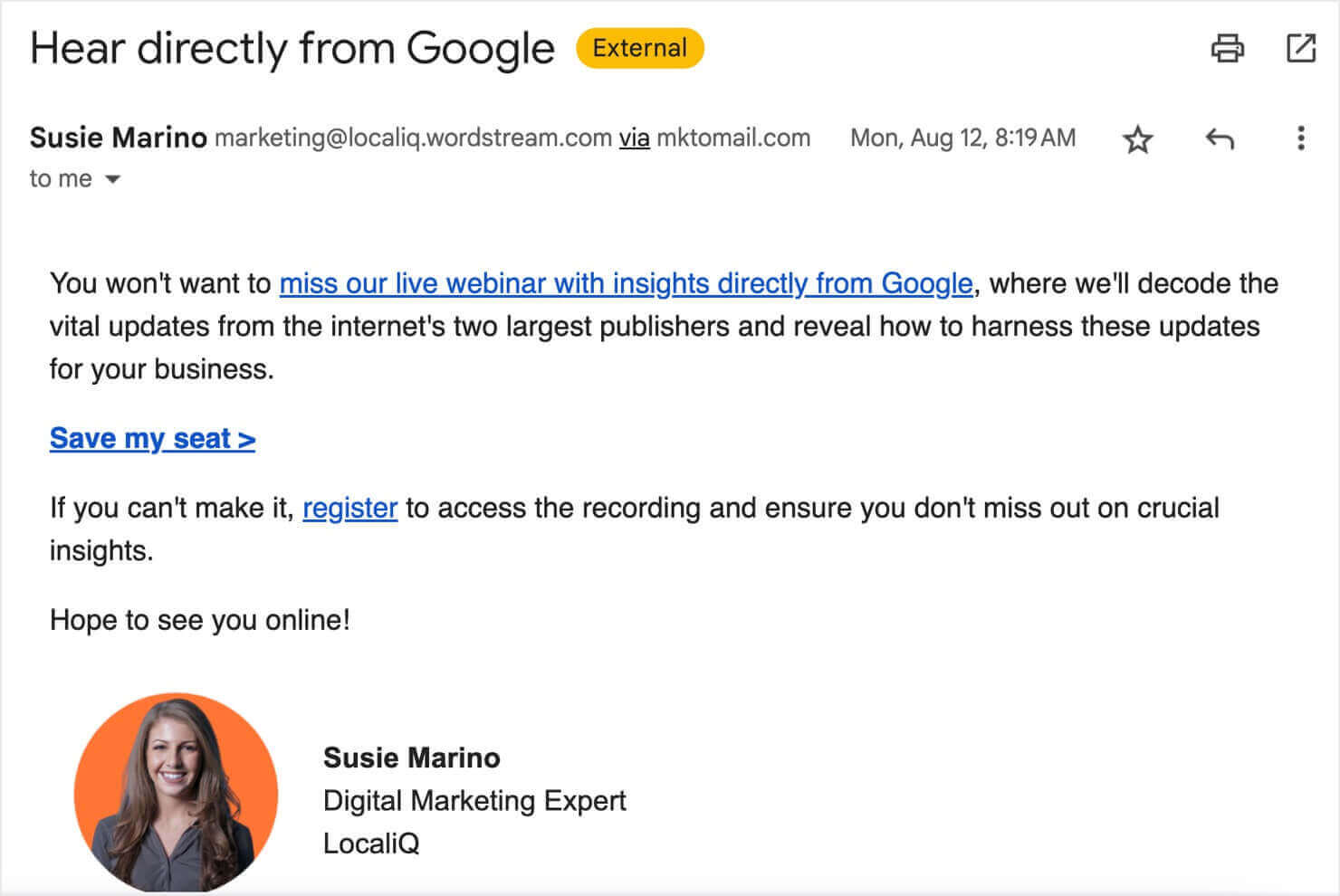Click the marketing@localiq.wordstream.com sender address
1340x896 pixels.
pos(413,138)
